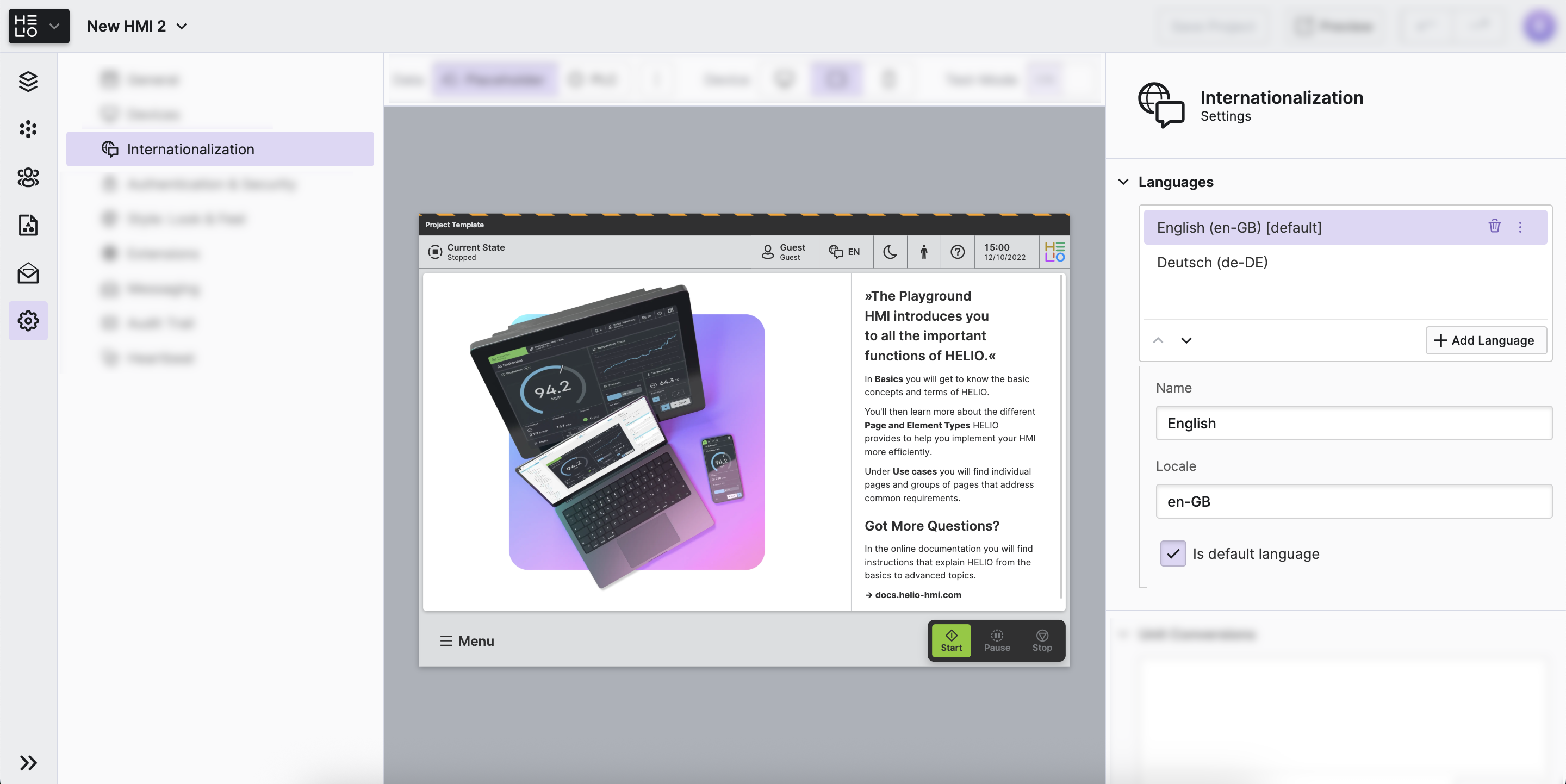
Task: Open three-dot menu for English language
Action: pos(1520,227)
